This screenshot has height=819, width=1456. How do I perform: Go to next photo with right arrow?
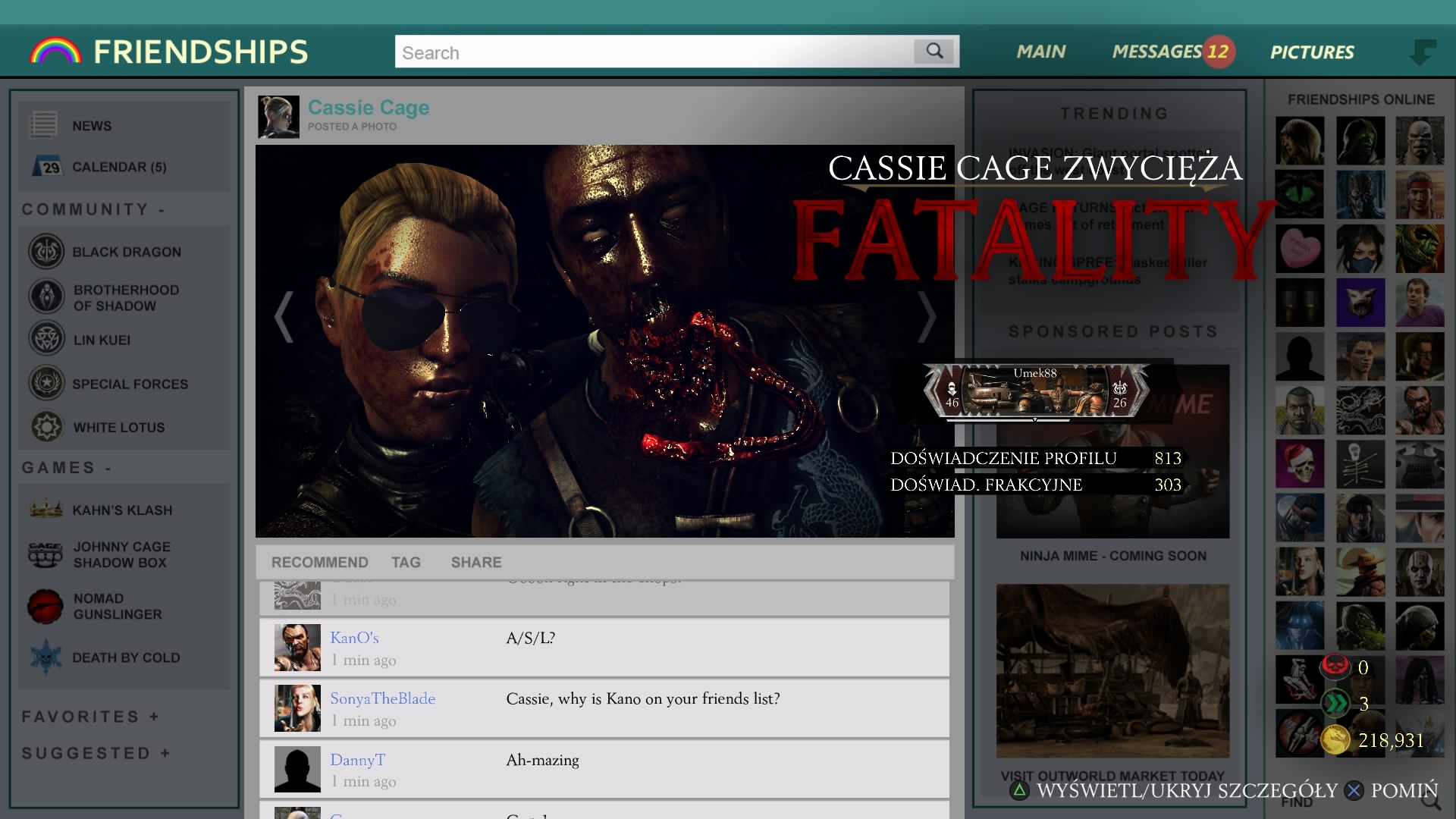[x=927, y=317]
